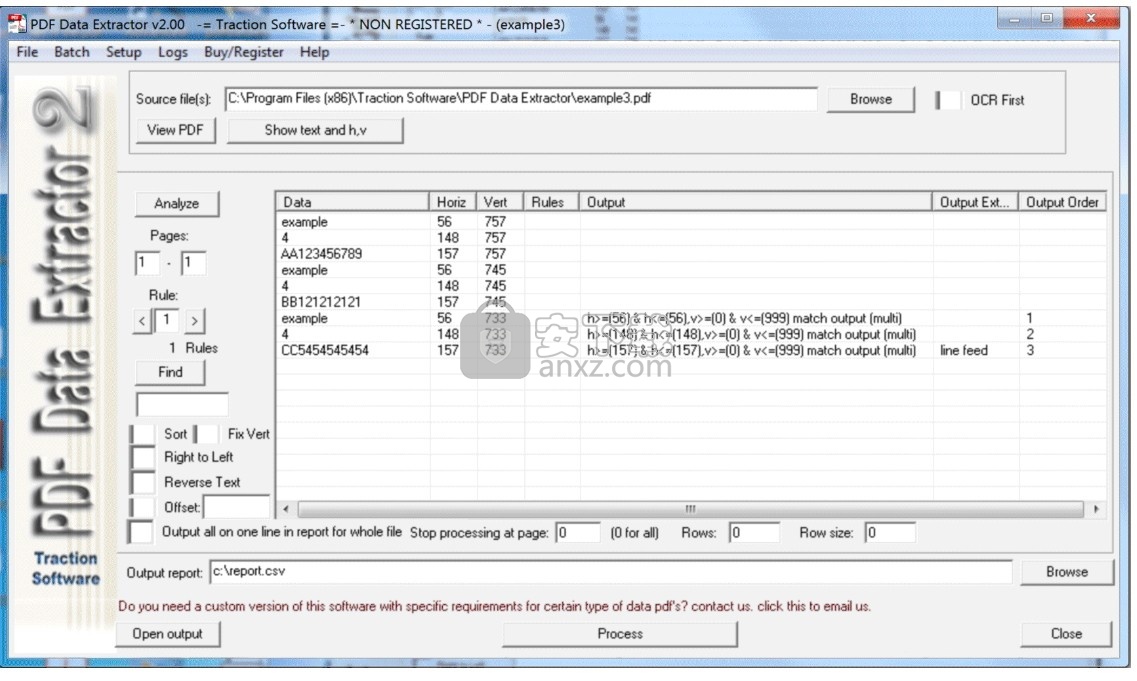The width and height of the screenshot is (1137, 681).
Task: Enable the OCR First checkbox
Action: tap(948, 100)
